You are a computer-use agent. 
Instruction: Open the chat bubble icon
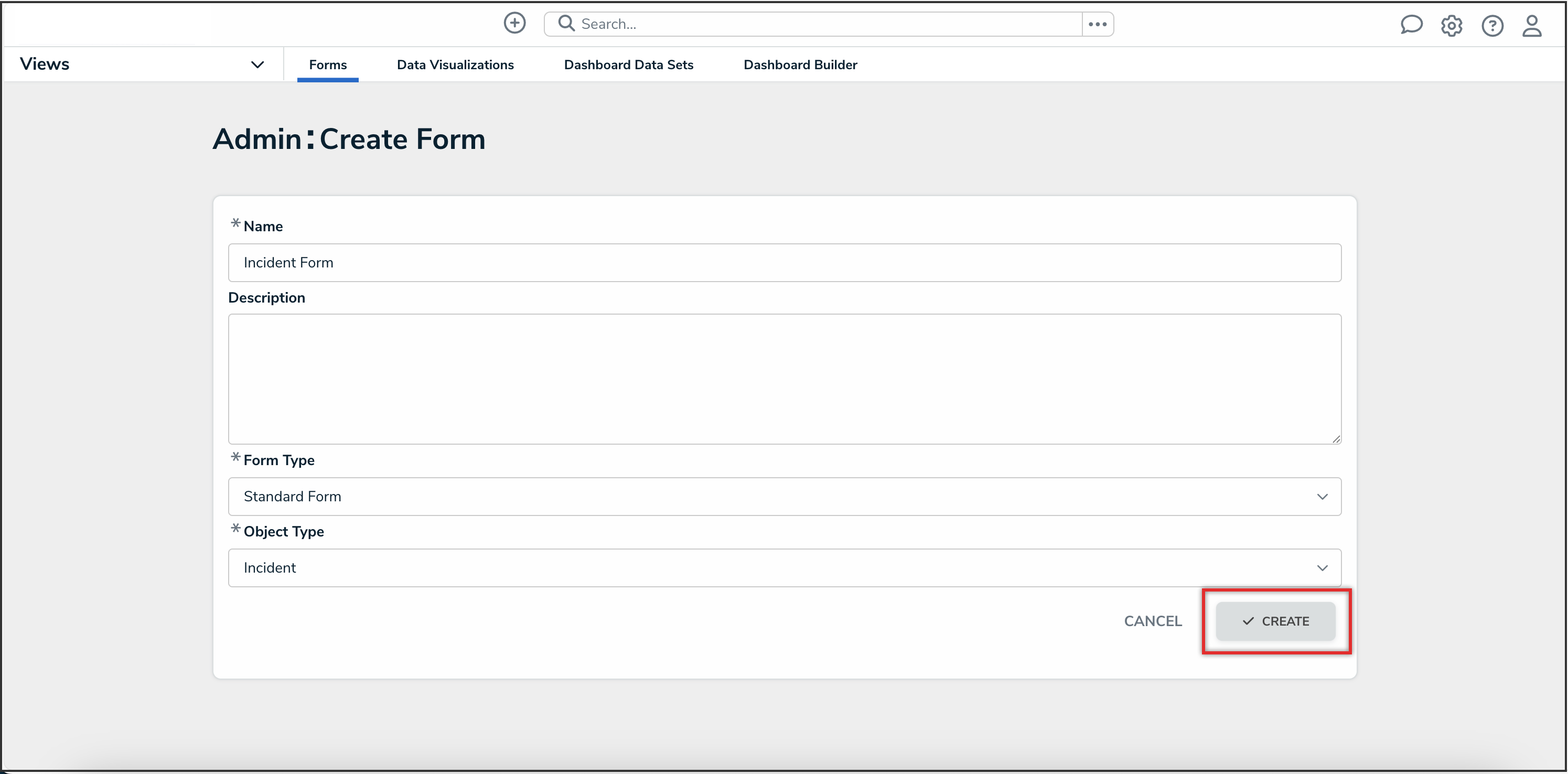tap(1411, 25)
